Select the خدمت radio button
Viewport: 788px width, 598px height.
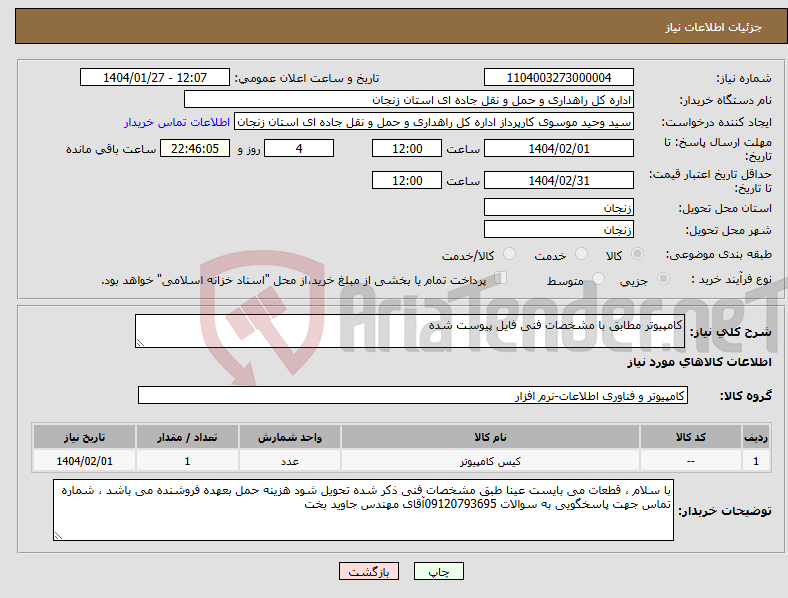(581, 254)
